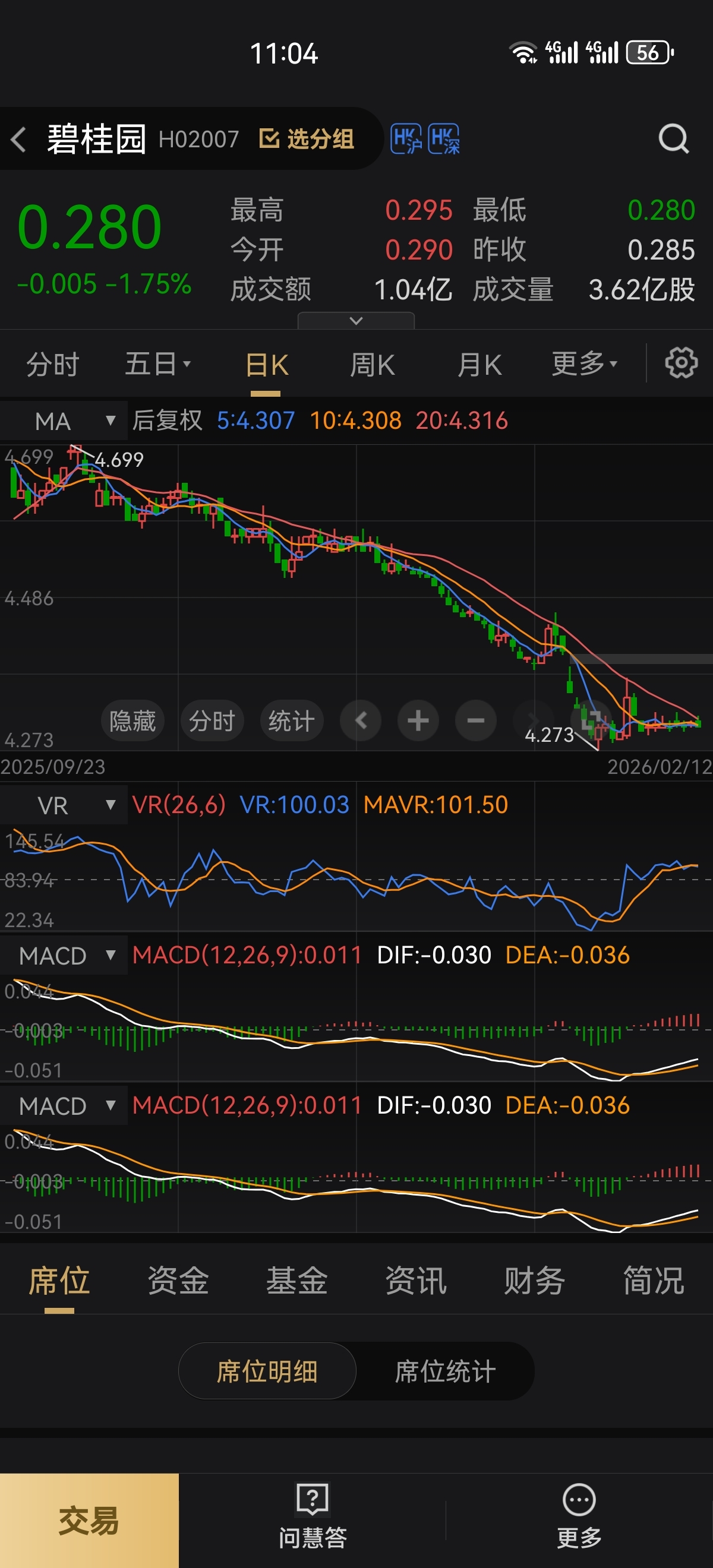Tap the landscape fullscreen chart icon
Image resolution: width=713 pixels, height=1568 pixels.
coord(591,720)
